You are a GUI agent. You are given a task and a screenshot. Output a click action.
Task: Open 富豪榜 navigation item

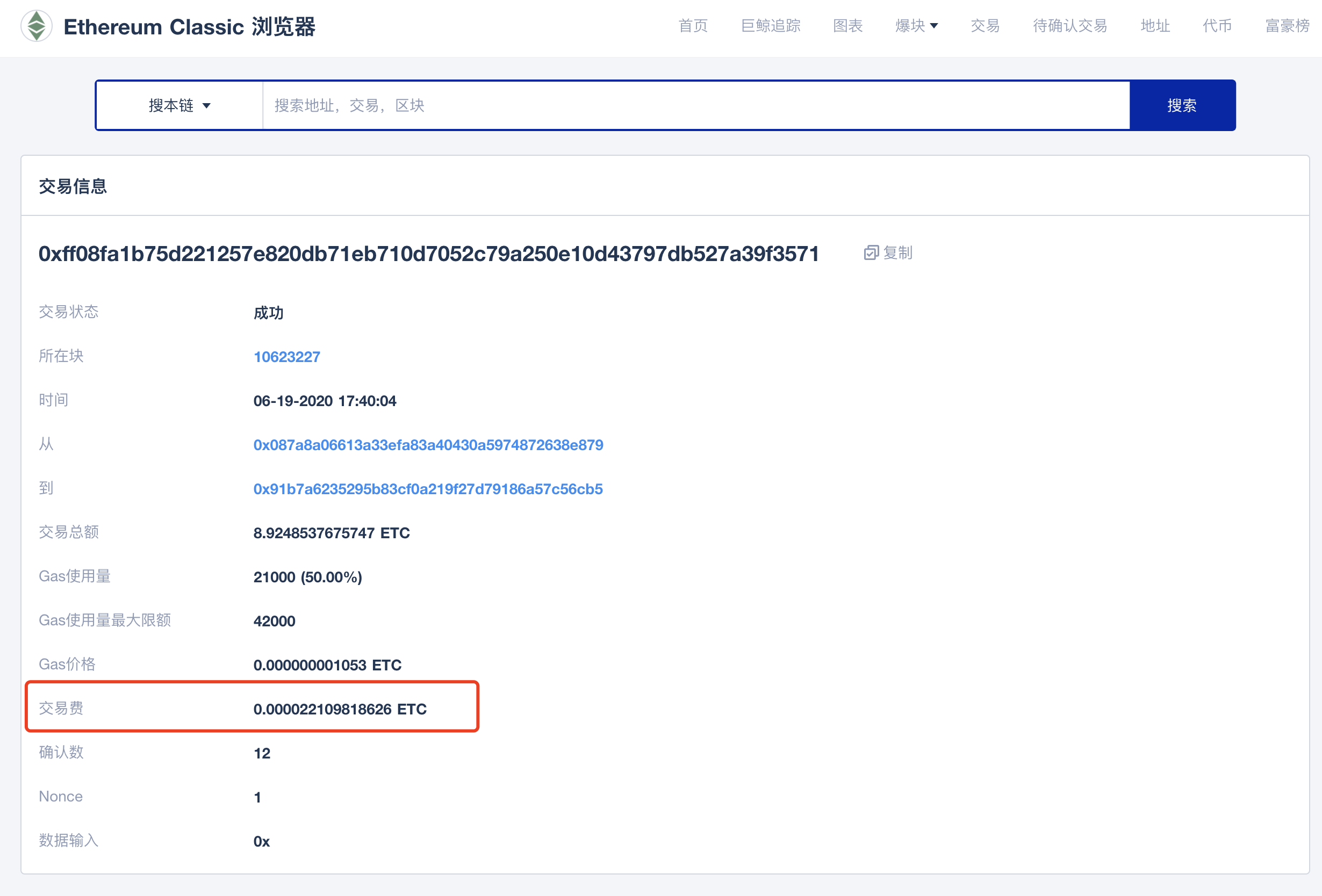click(1287, 26)
